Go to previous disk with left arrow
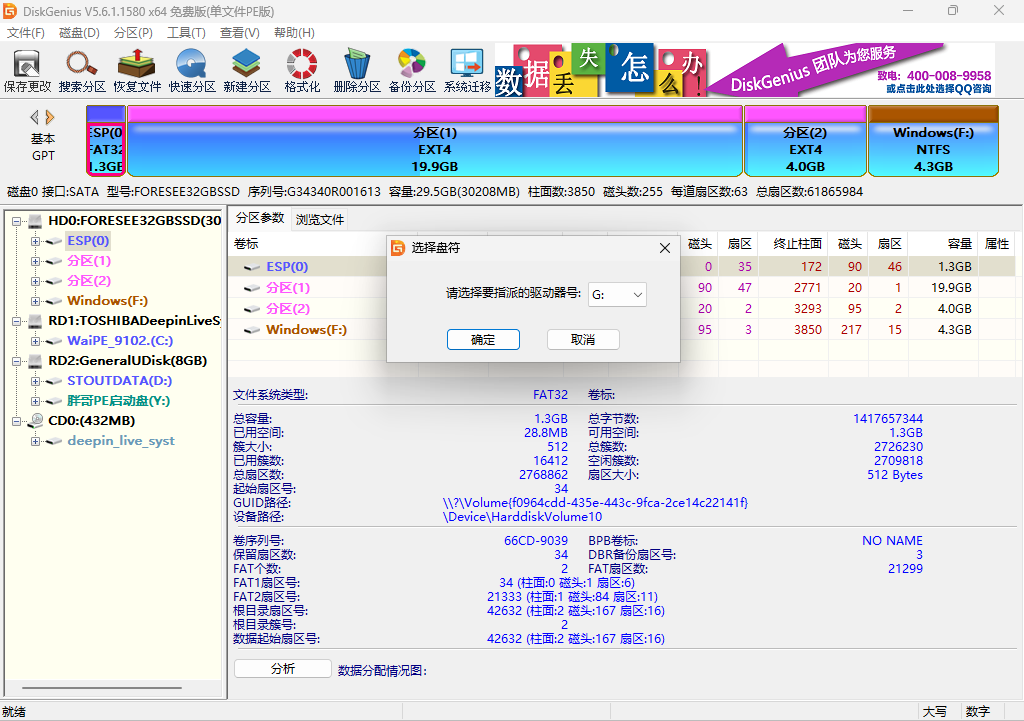 (x=35, y=117)
